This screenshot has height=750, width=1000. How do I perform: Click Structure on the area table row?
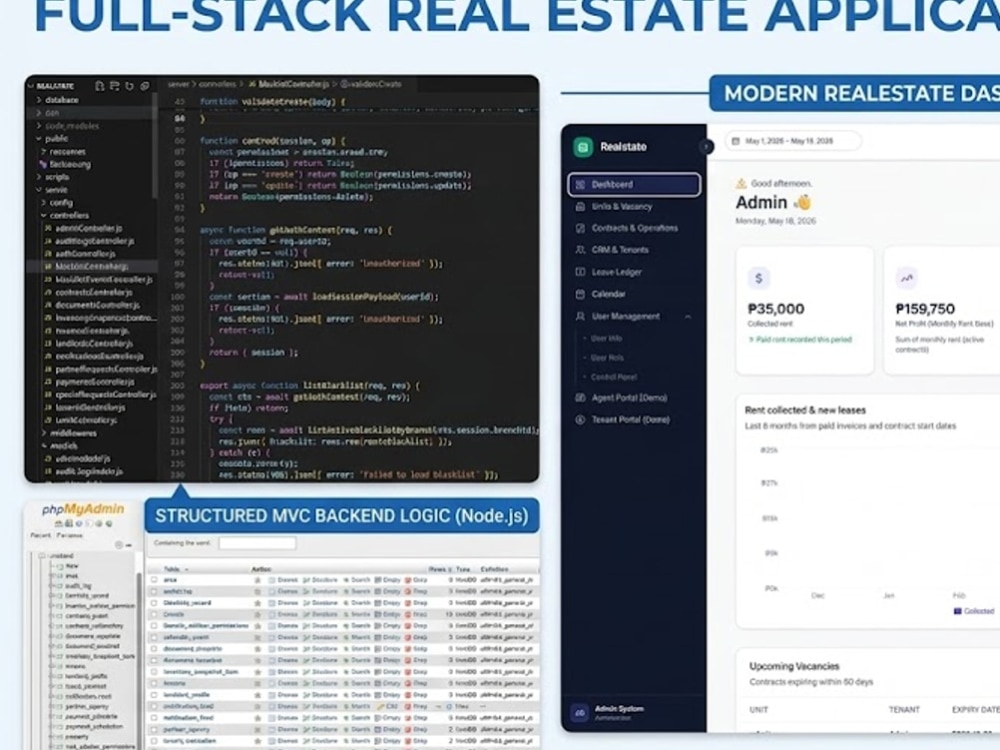320,580
